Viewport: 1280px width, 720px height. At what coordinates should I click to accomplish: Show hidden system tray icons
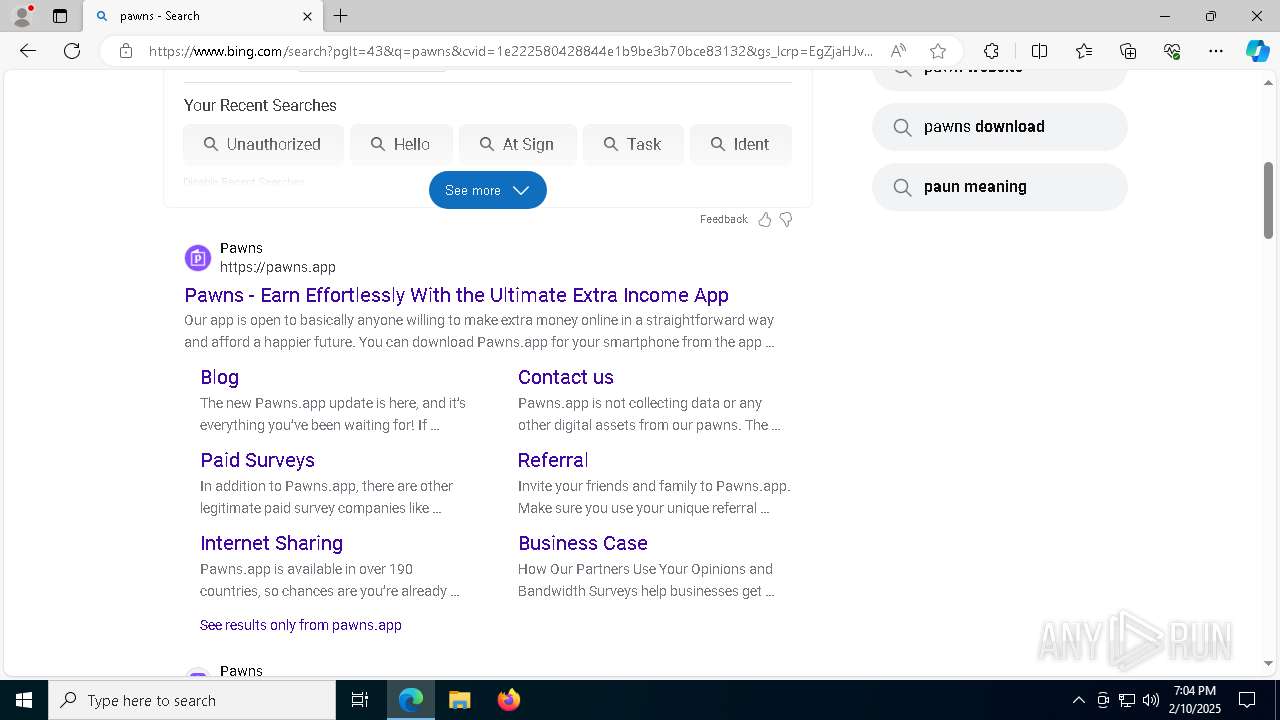(x=1078, y=700)
